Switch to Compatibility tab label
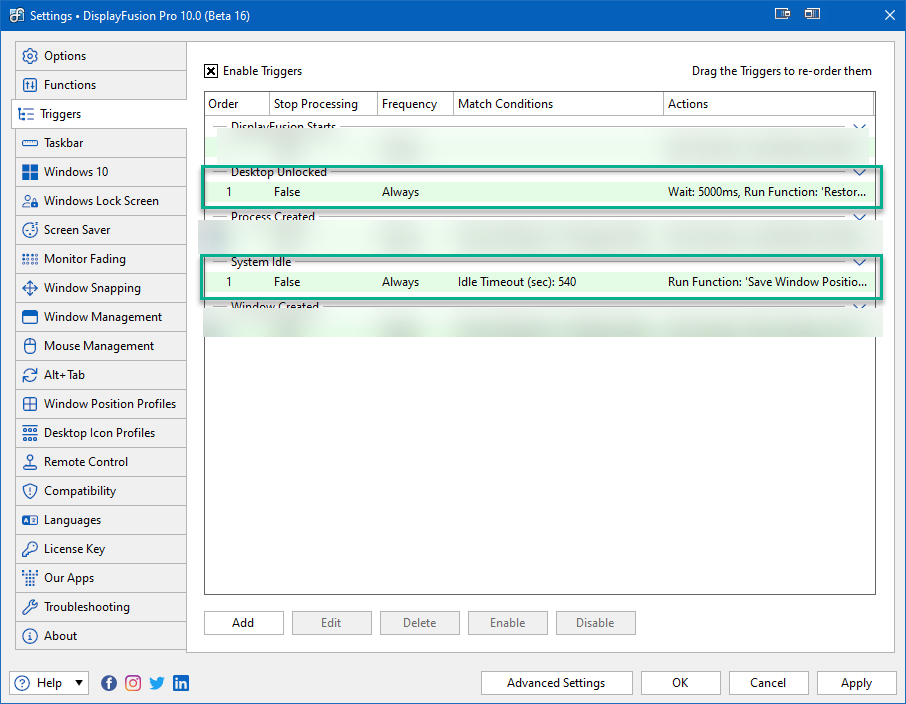Image resolution: width=906 pixels, height=704 pixels. tap(80, 491)
